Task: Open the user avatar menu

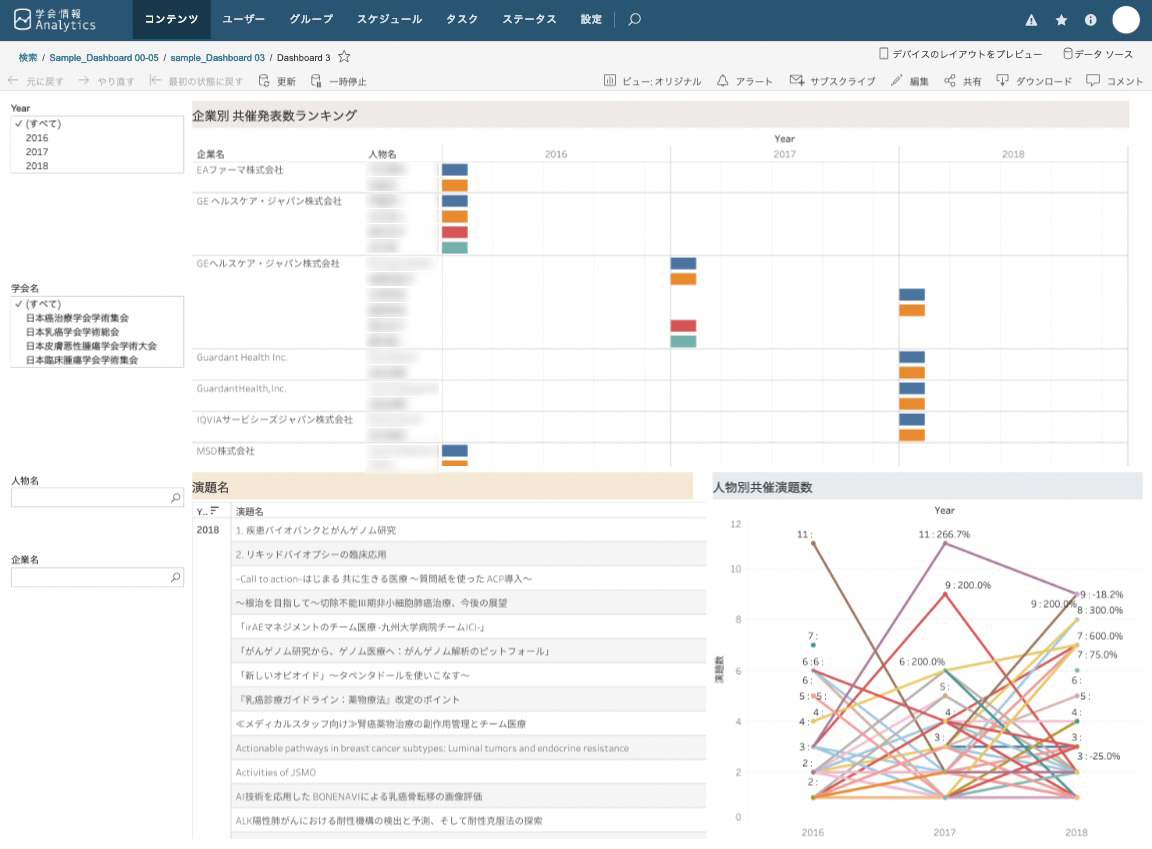Action: [x=1126, y=20]
